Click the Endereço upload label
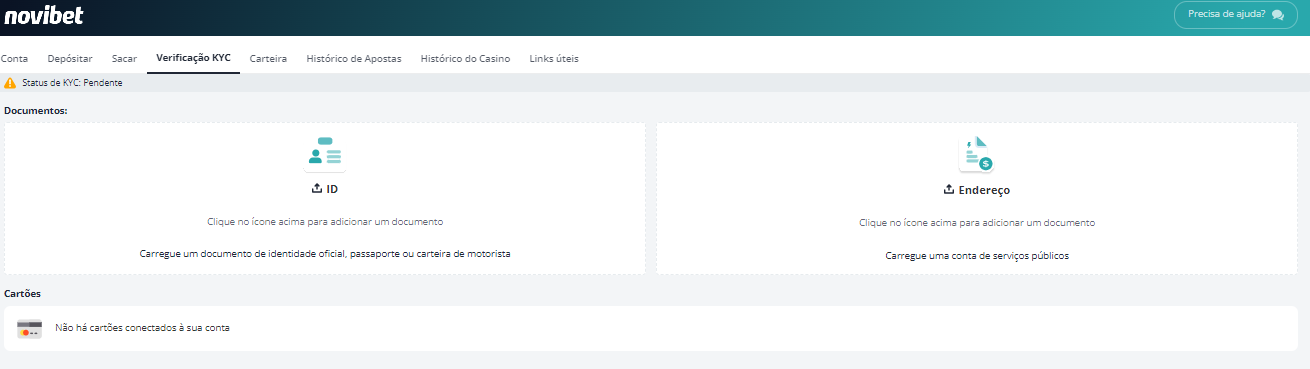The height and width of the screenshot is (369, 1310). point(984,189)
